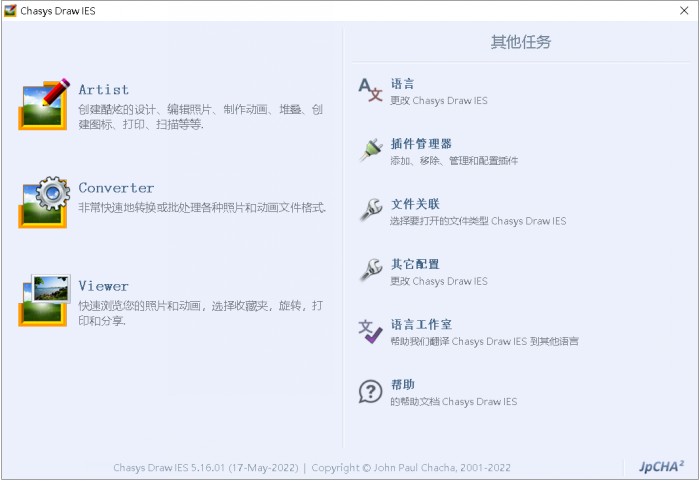Click the Artist pencil-and-picture icon
Viewport: 700px width, 481px height.
click(43, 105)
